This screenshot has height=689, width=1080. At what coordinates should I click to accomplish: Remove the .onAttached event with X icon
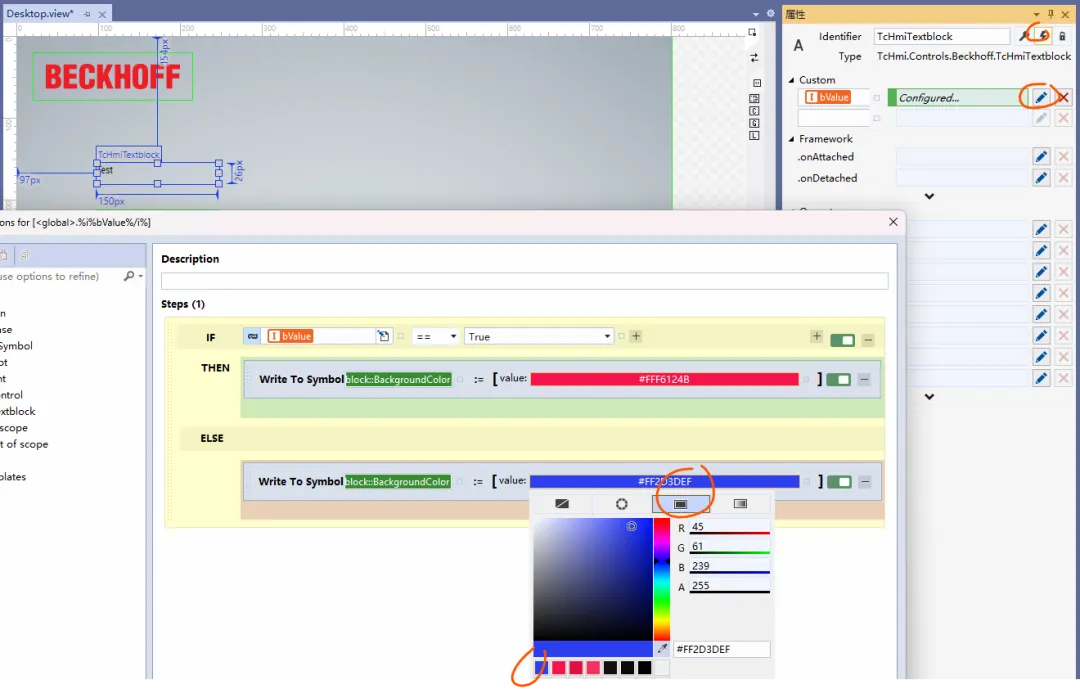1063,156
